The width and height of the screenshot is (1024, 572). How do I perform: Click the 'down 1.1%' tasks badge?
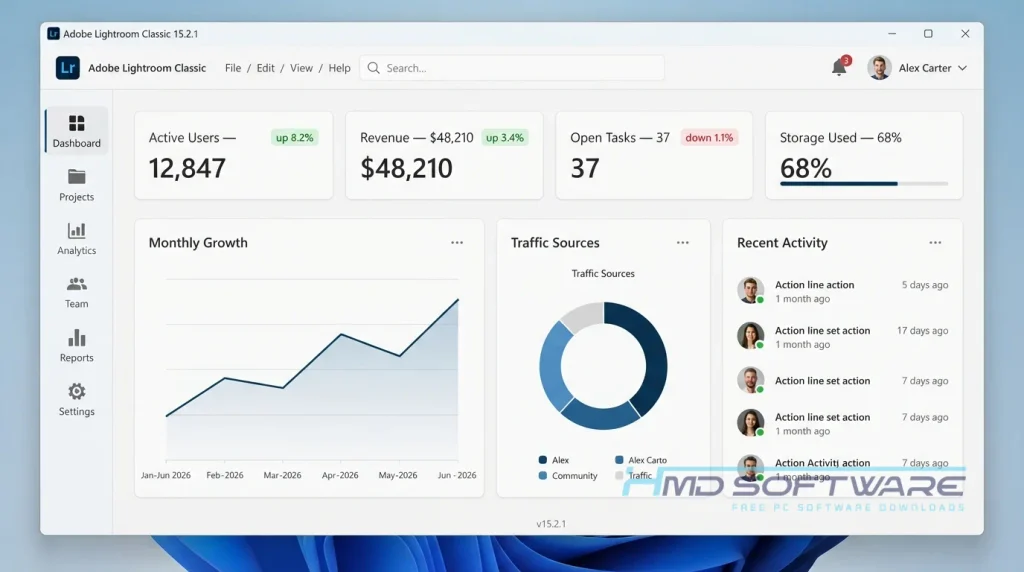(x=709, y=138)
